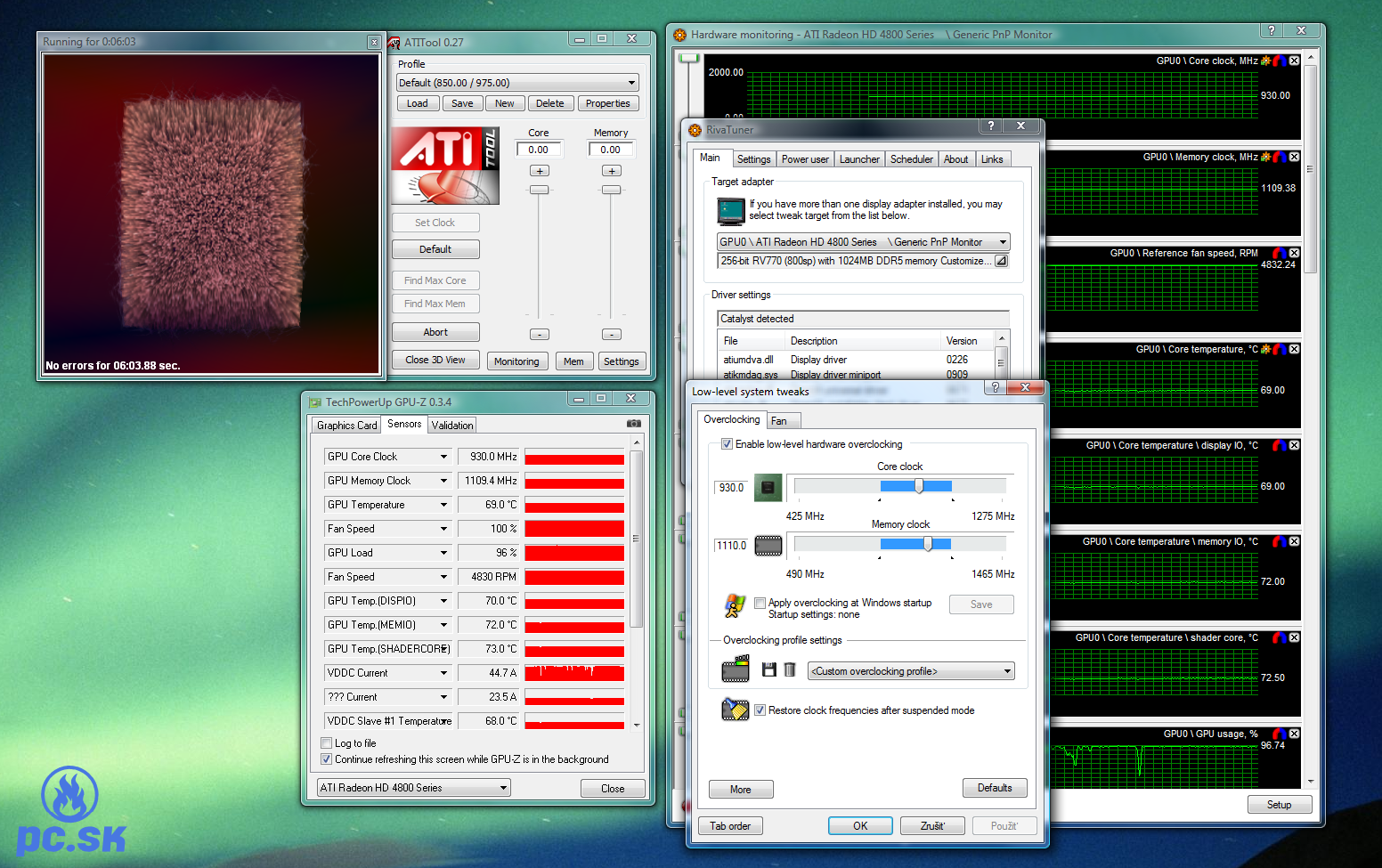Image resolution: width=1382 pixels, height=868 pixels.
Task: Click the ATITool Monitoring button
Action: point(516,361)
